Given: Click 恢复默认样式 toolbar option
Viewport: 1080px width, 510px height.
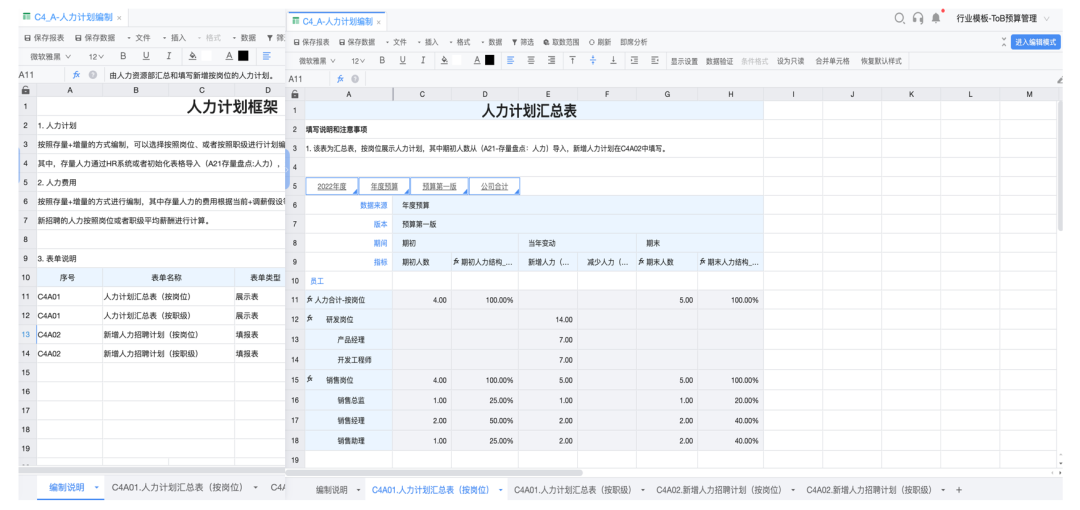Looking at the screenshot, I should pos(881,61).
